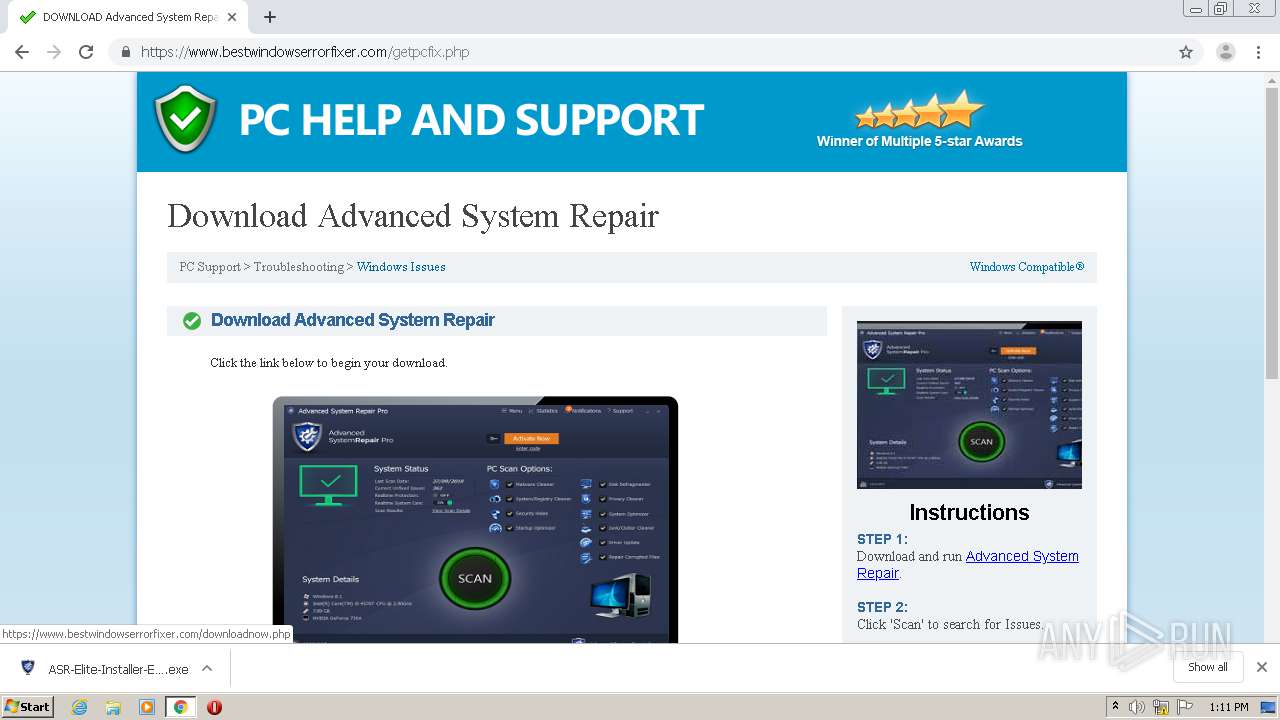This screenshot has height=720, width=1280.
Task: Click the taskbar clock showing 1:11 PM
Action: (x=1229, y=707)
